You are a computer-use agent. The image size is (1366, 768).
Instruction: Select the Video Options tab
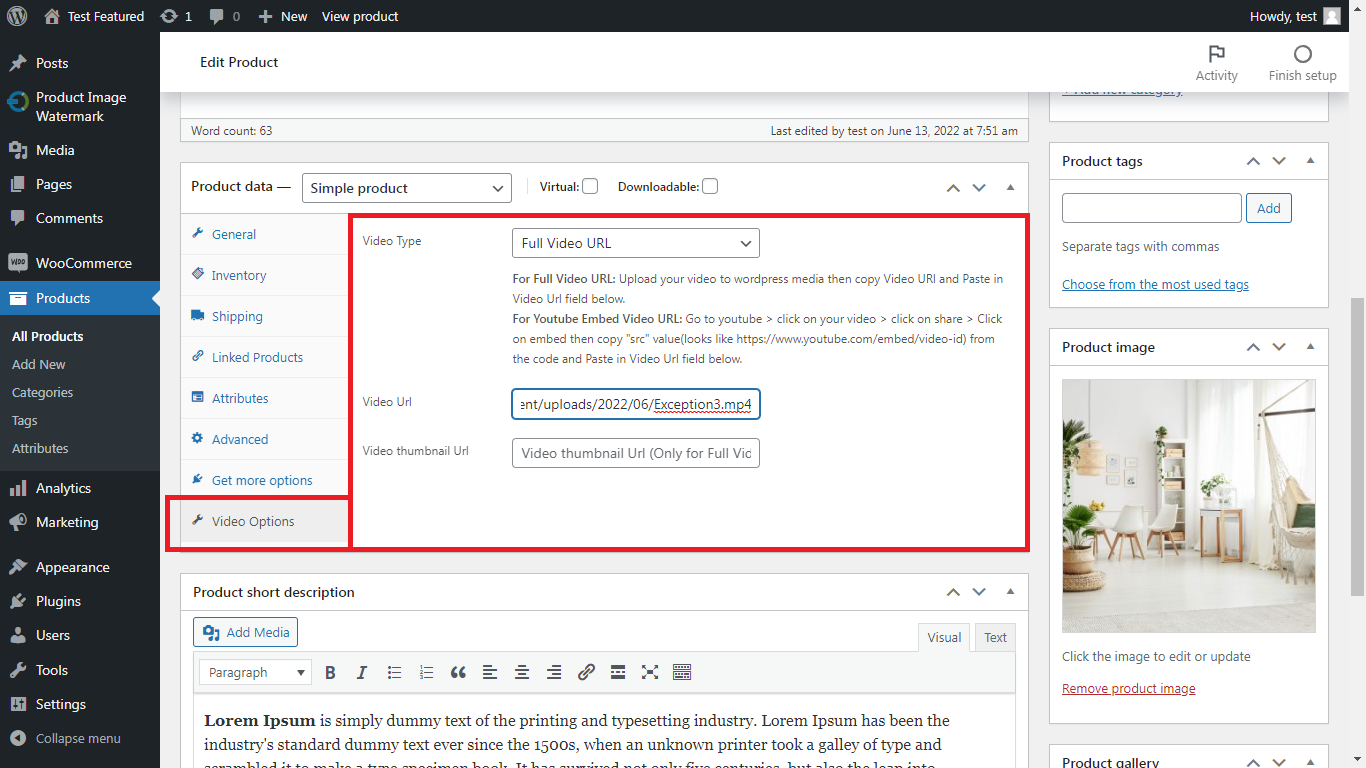264,521
